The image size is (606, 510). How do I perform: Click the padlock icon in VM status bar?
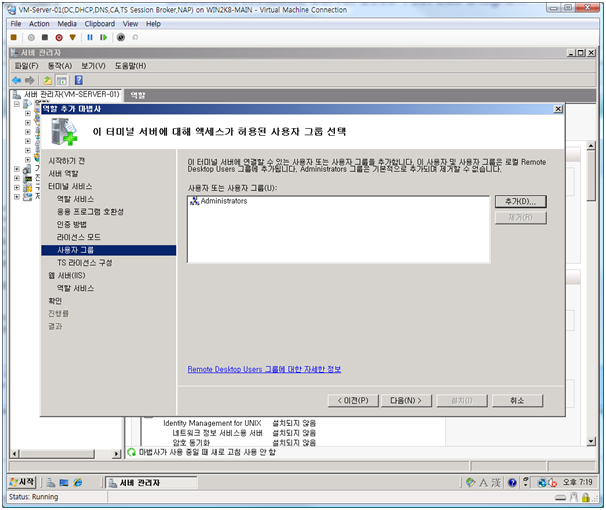[x=586, y=498]
